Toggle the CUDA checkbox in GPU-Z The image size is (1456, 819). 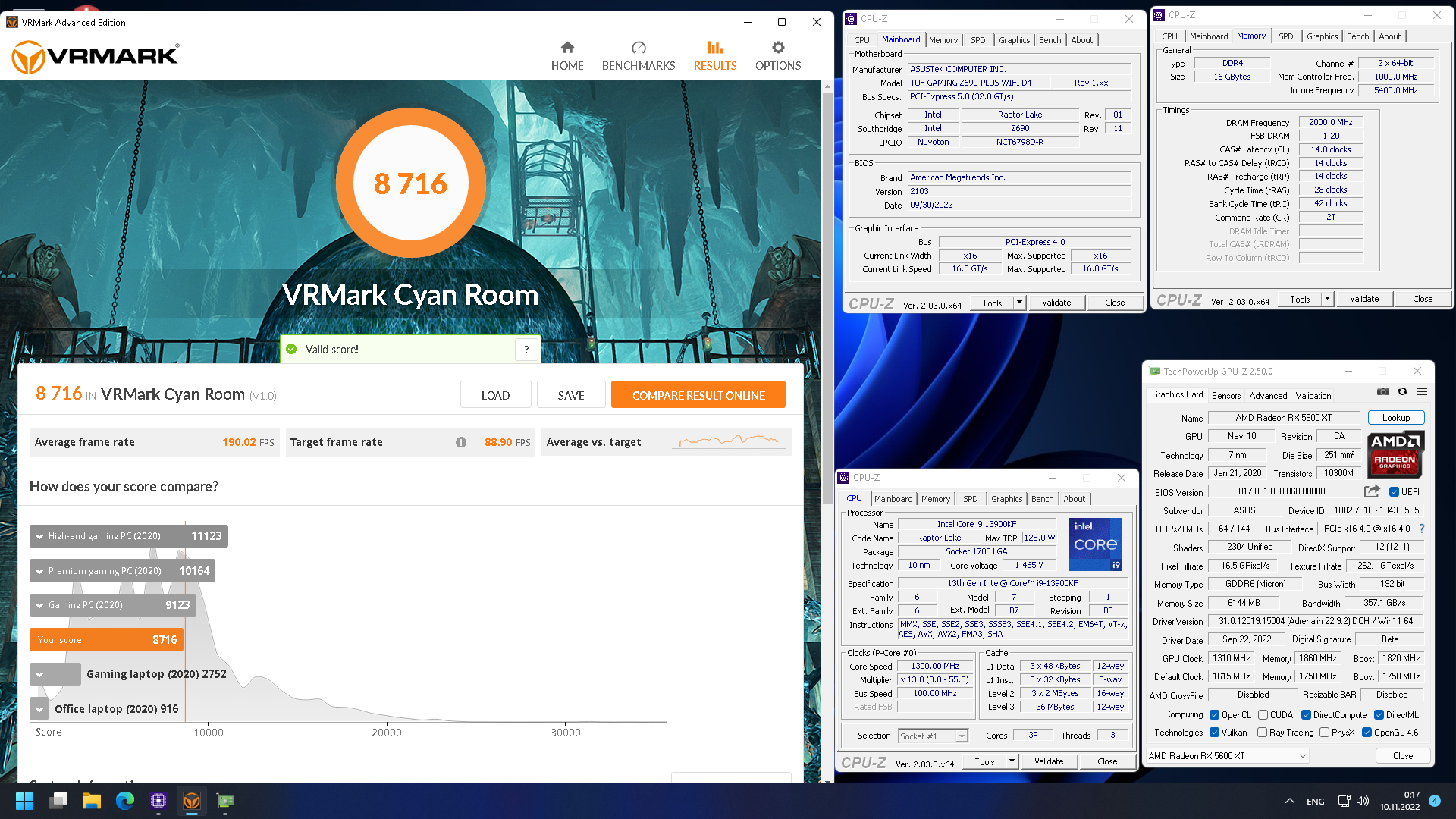coord(1263,715)
